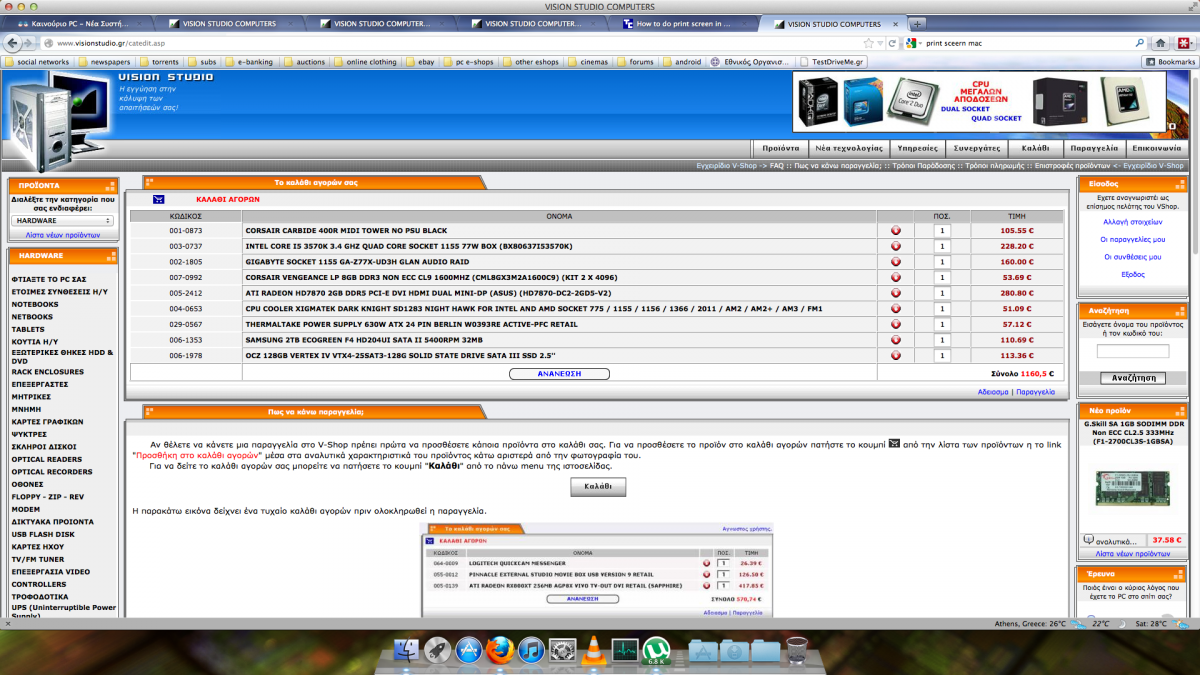The image size is (1200, 675).
Task: Click the search magnifier in search bar
Action: coord(1139,43)
